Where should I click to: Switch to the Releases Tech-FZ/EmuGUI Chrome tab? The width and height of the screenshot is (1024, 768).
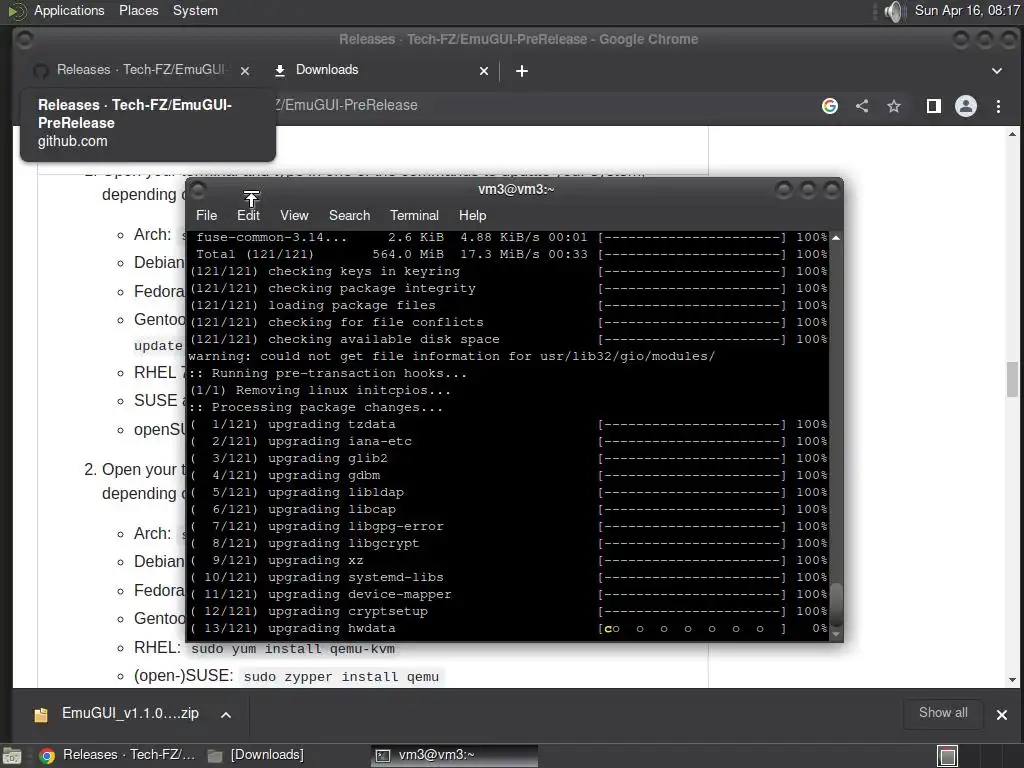(x=140, y=70)
